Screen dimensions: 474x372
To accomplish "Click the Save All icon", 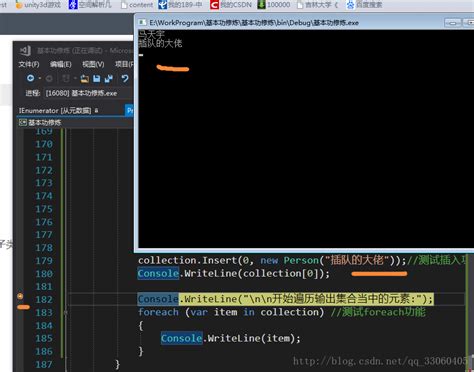I will (109, 79).
